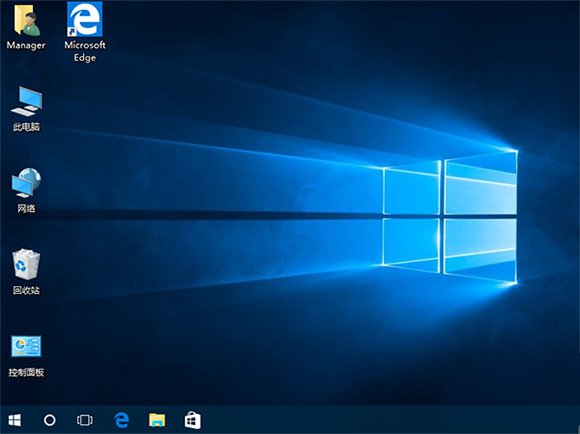The image size is (580, 434).
Task: Click the '此电脑' label text
Action: coord(26,127)
